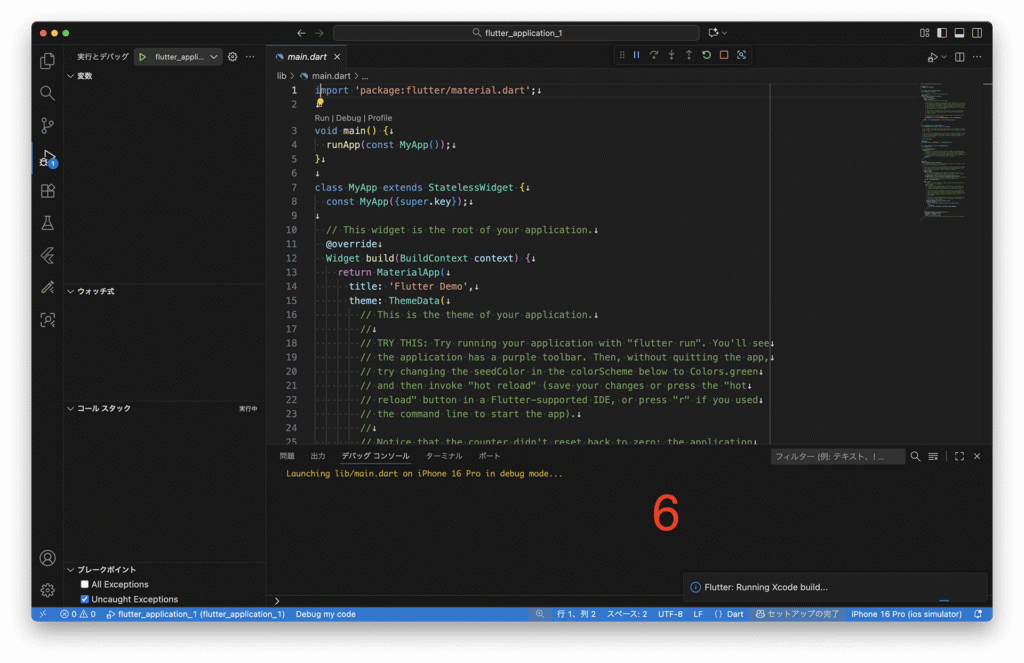This screenshot has width=1024, height=663.
Task: Enable the All Exceptions breakpoint checkbox
Action: click(85, 584)
